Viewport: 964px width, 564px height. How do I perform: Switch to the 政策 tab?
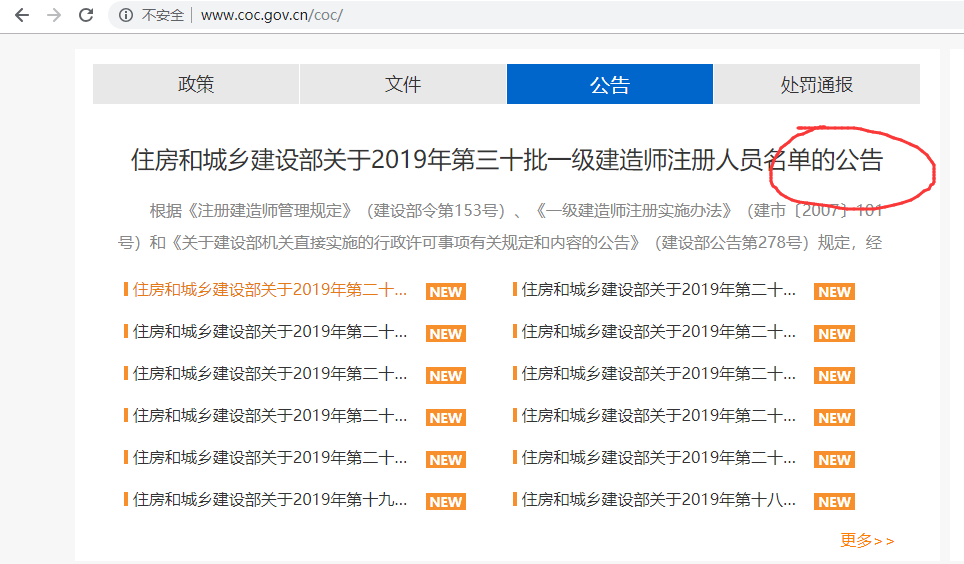tap(196, 84)
